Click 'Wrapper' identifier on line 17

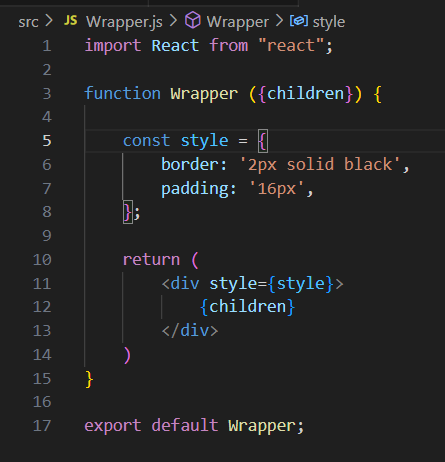(x=262, y=426)
